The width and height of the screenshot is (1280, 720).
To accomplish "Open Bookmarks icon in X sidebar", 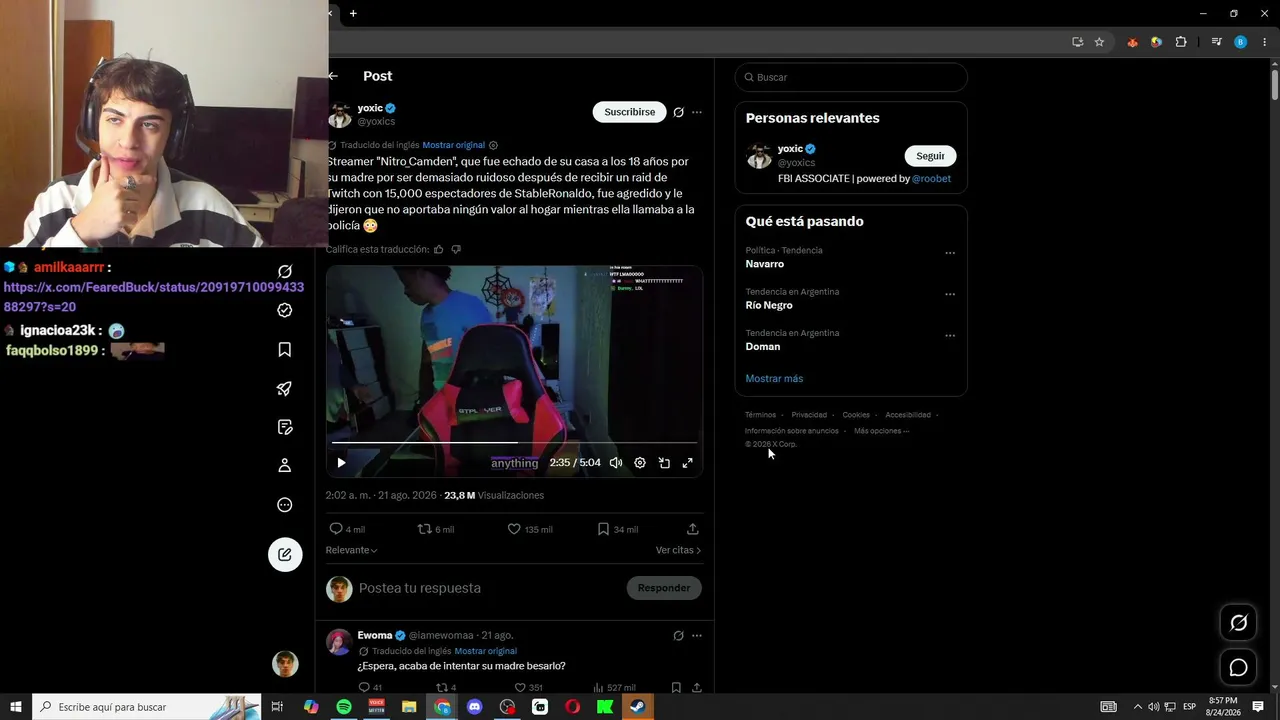I will (285, 349).
